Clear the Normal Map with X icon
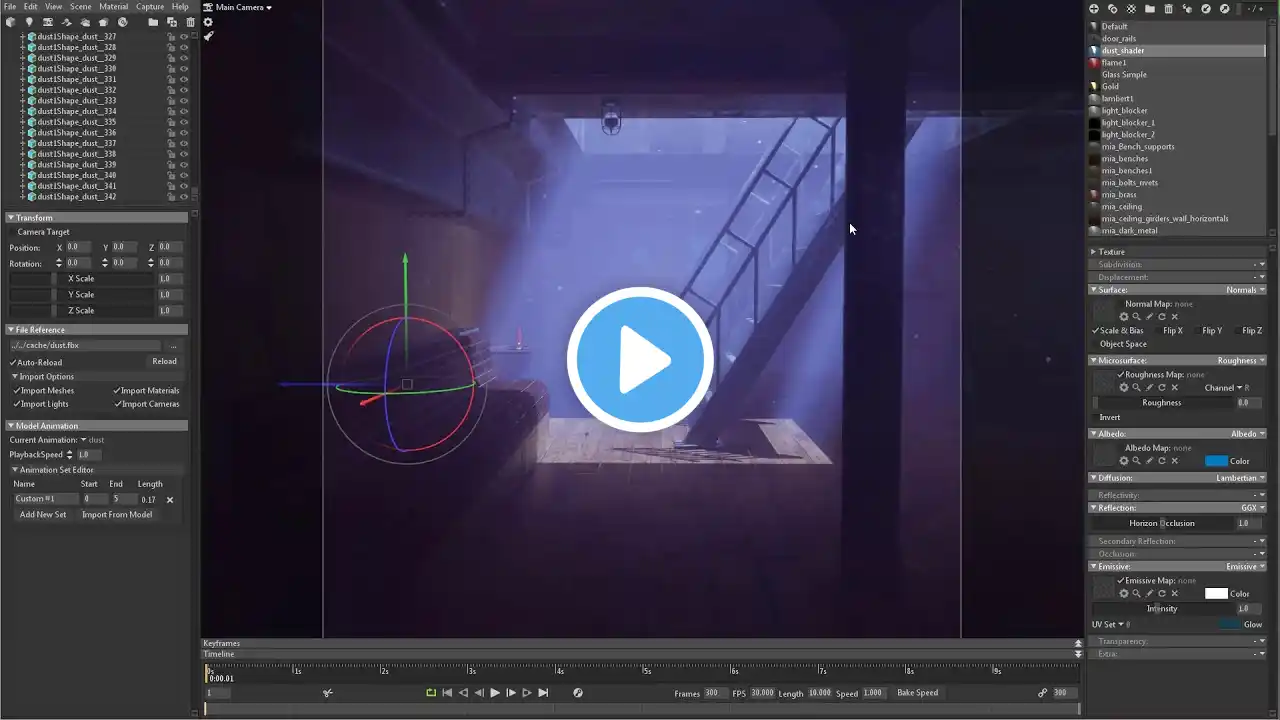 pos(1175,317)
